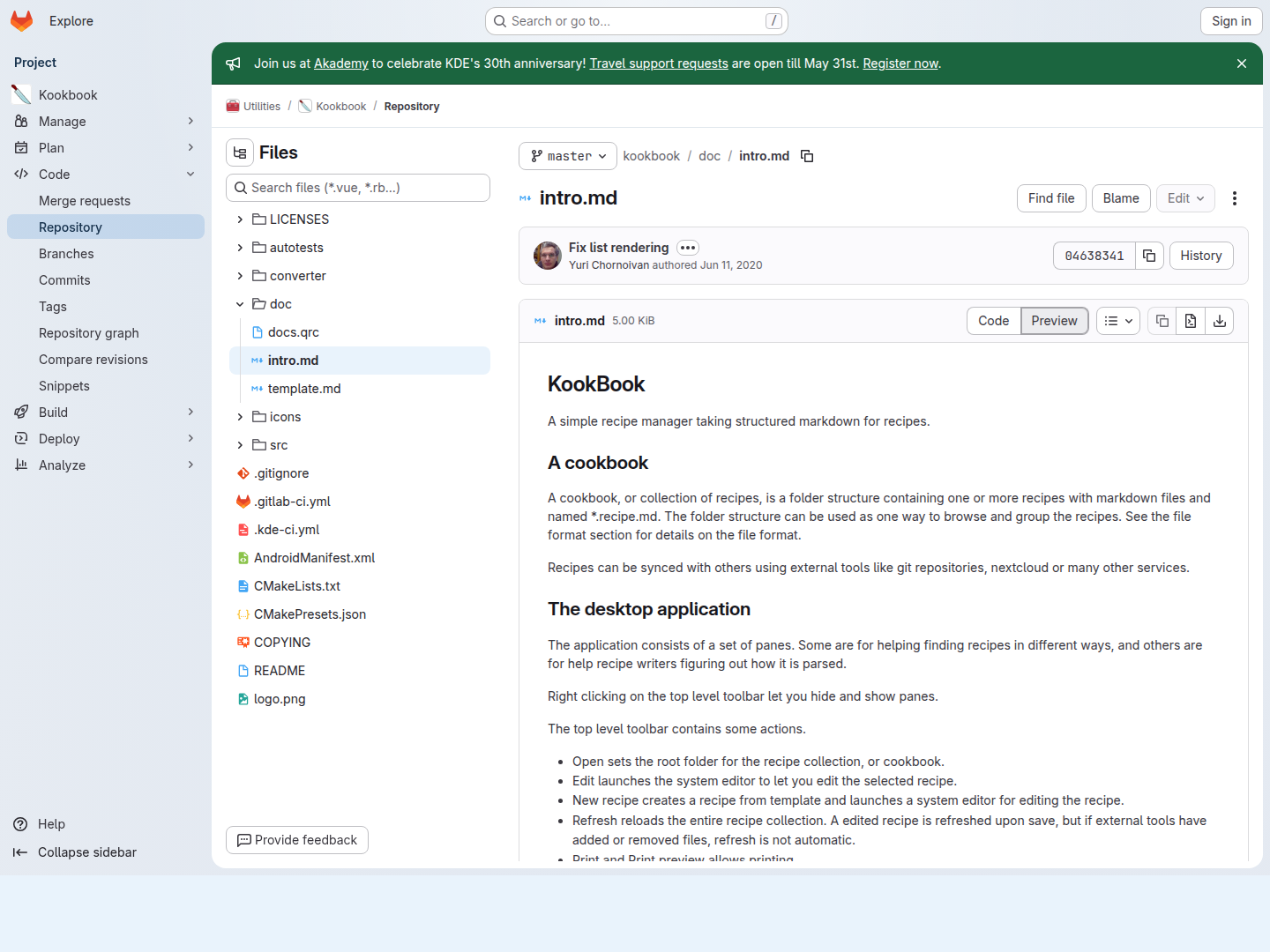Follow the Akademy link in banner
The height and width of the screenshot is (952, 1270).
(341, 63)
